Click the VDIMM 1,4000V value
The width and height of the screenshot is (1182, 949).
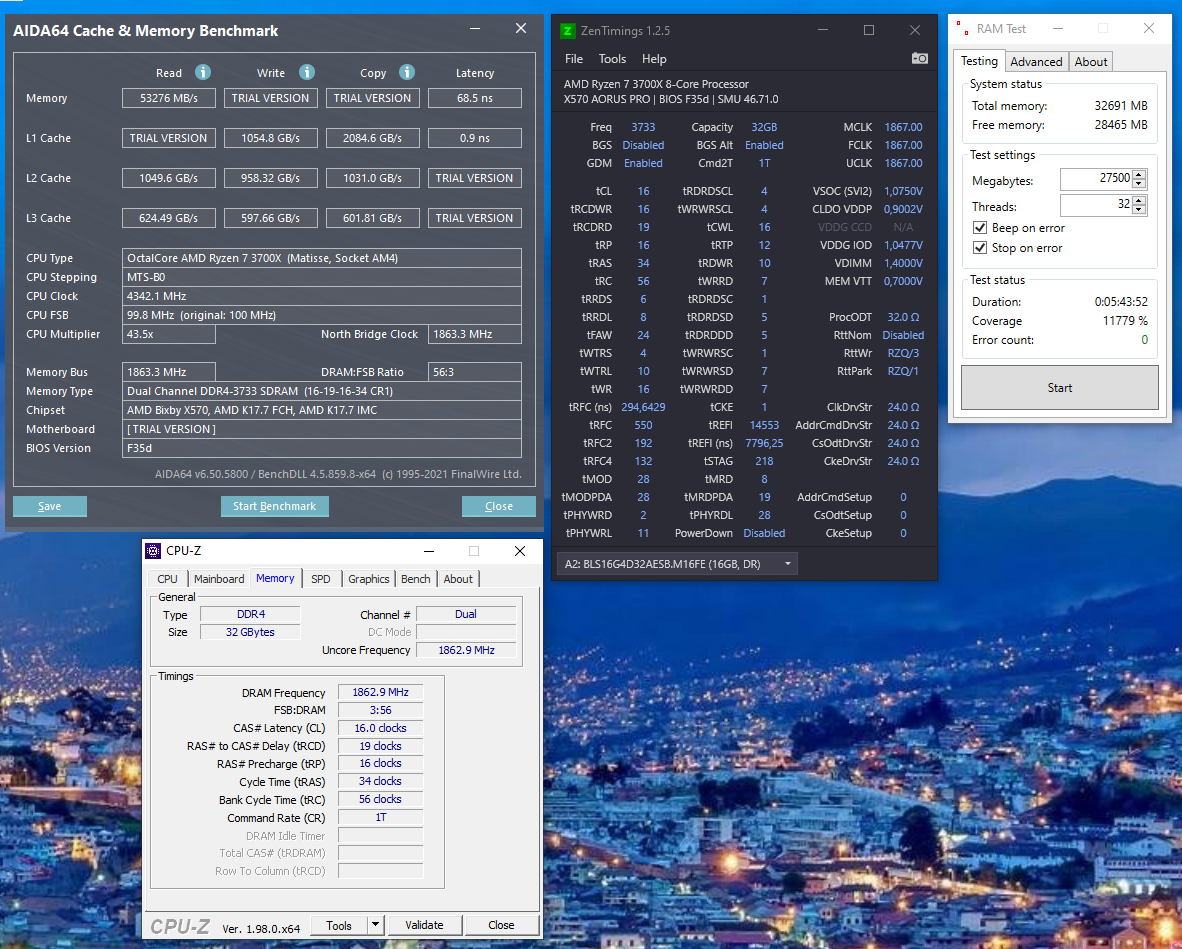pos(903,263)
